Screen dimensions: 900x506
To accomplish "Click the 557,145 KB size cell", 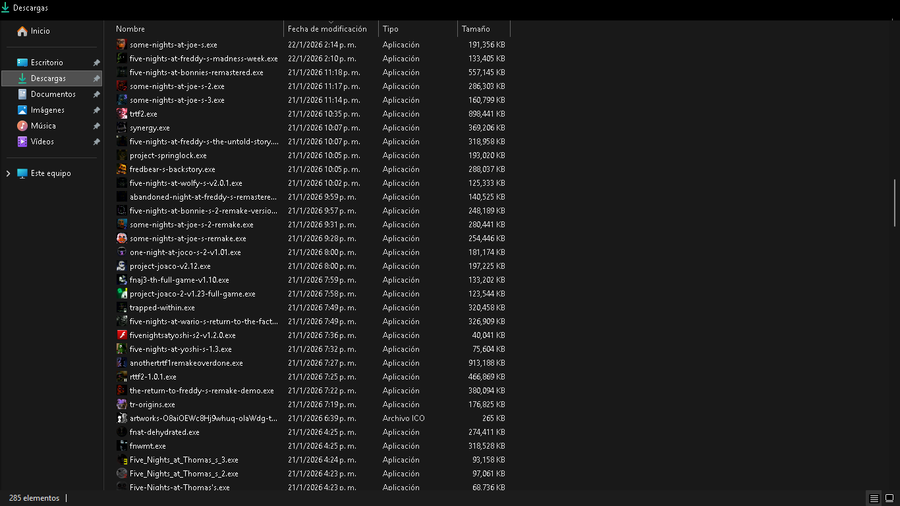I will click(487, 72).
